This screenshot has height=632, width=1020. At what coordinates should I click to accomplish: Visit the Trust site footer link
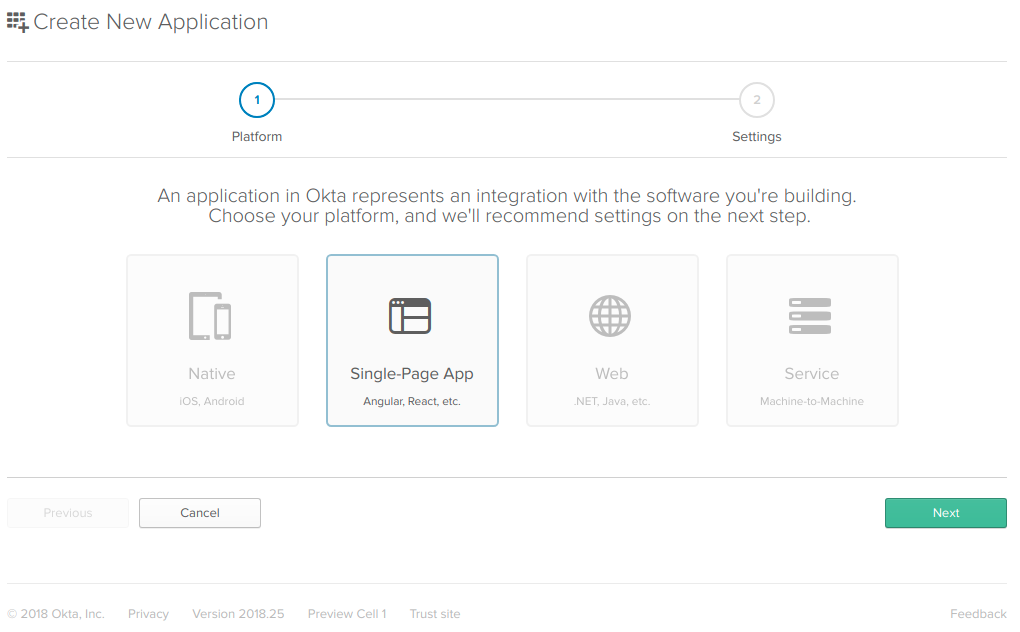[435, 614]
